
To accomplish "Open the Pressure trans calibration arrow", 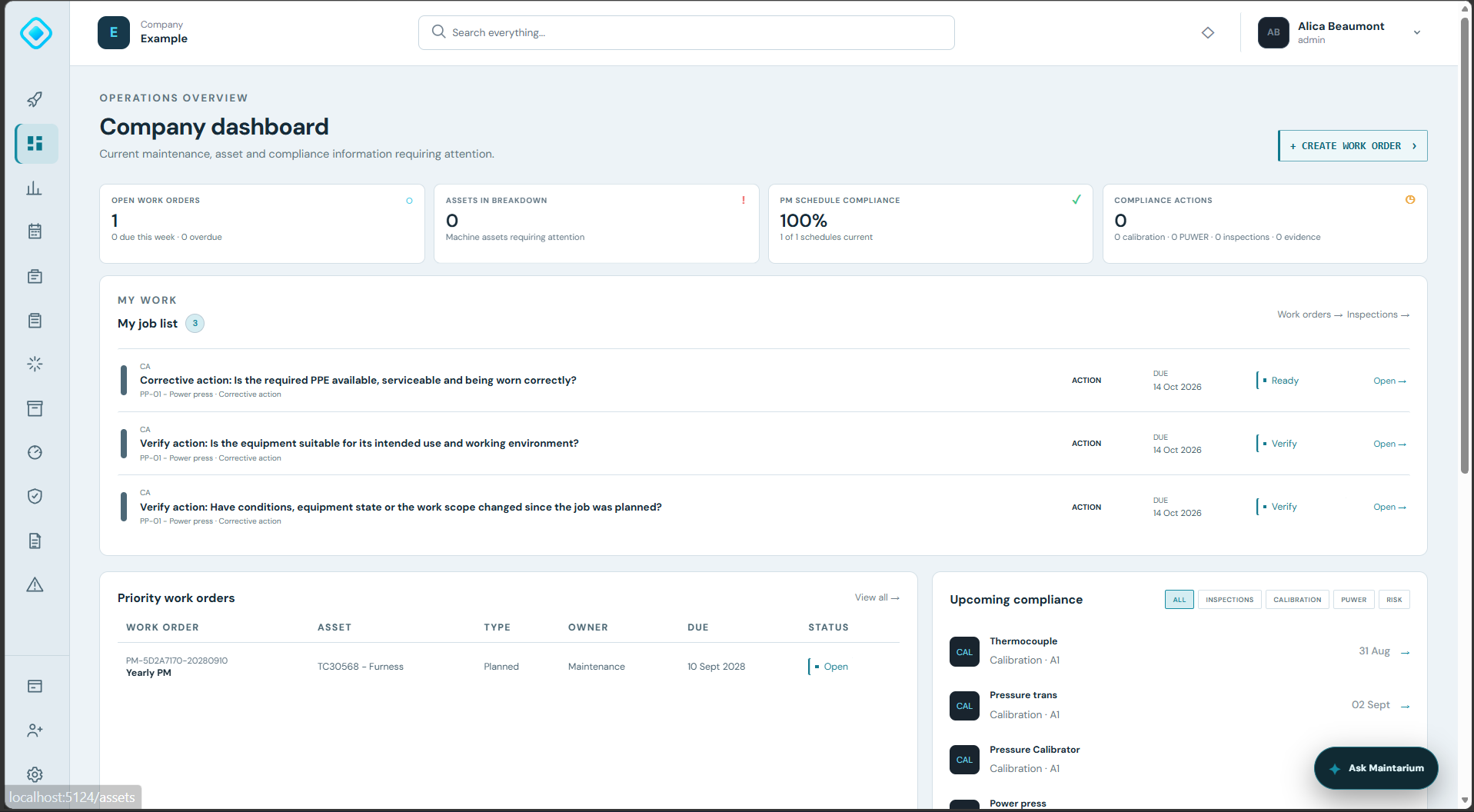I will coord(1405,706).
